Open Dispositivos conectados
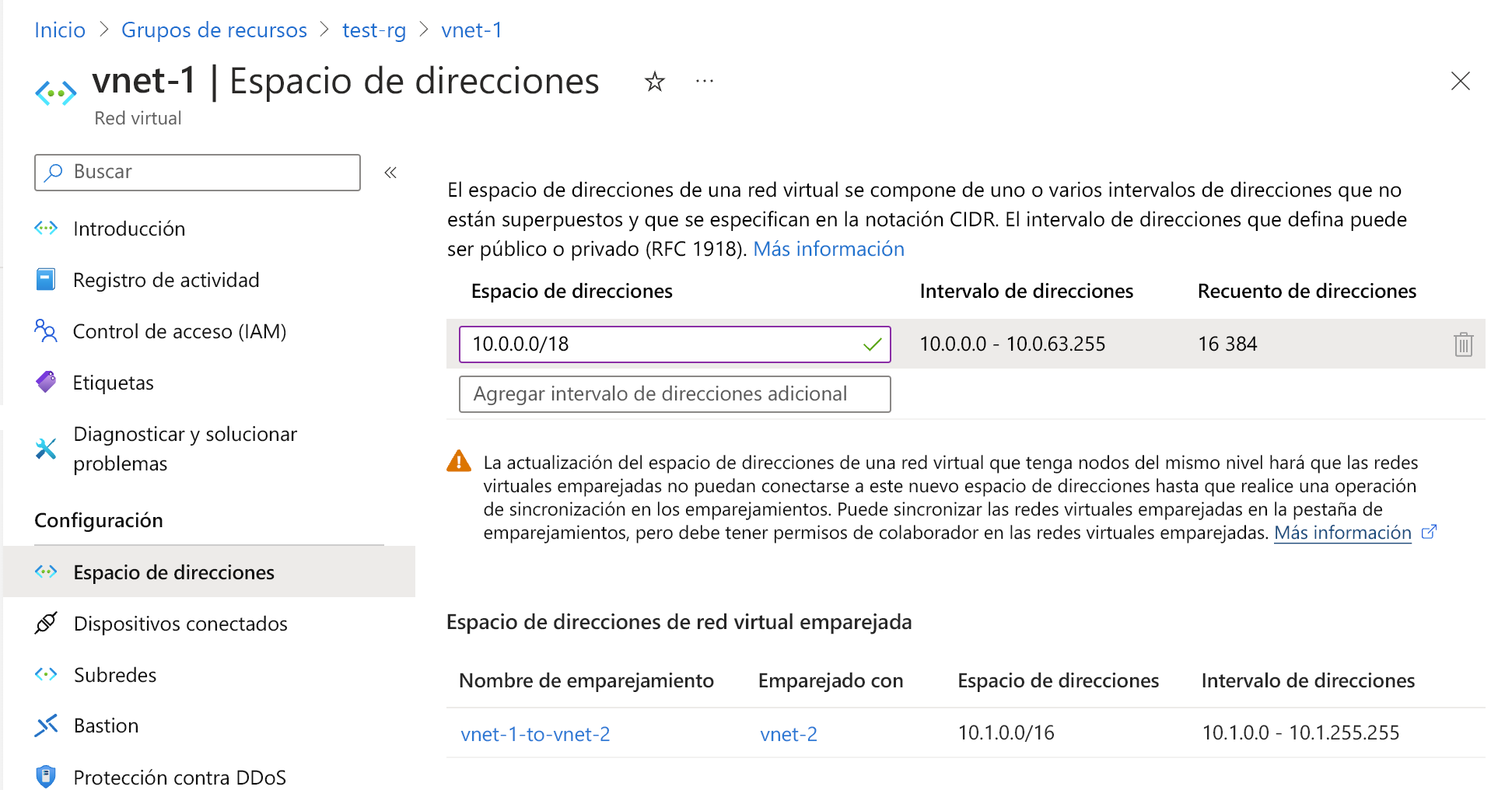This screenshot has height=790, width=1512. pyautogui.click(x=180, y=623)
